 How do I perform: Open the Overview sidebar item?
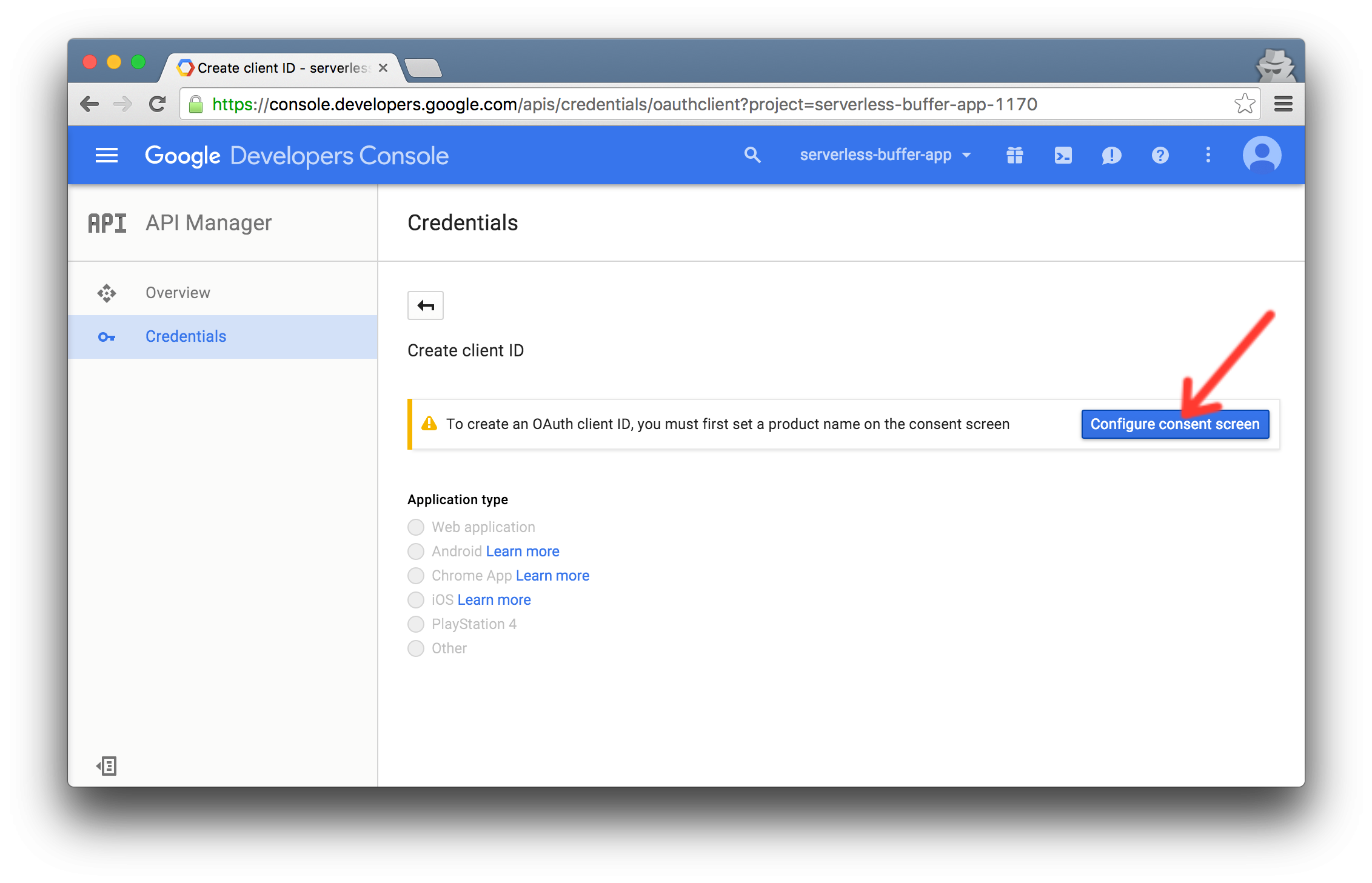click(223, 293)
